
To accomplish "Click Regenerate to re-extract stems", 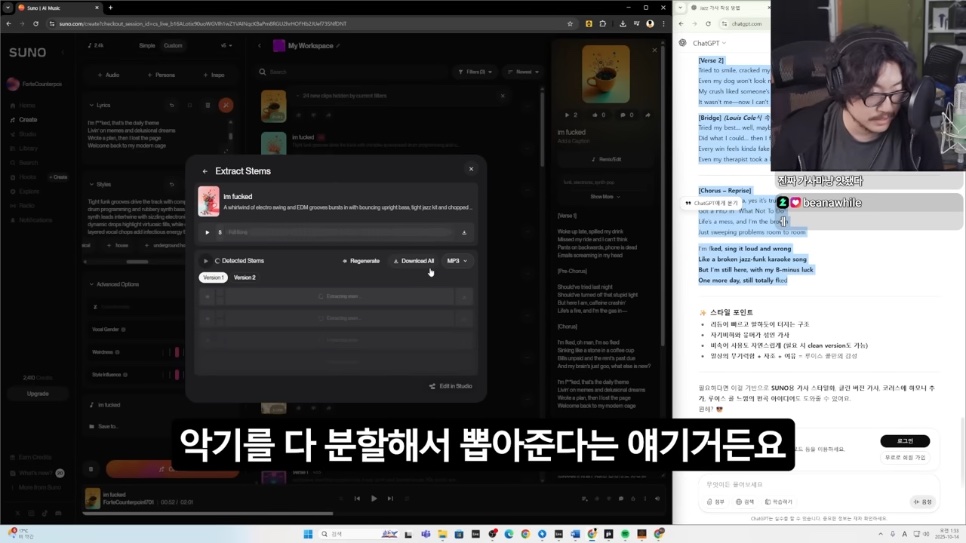I will click(361, 261).
